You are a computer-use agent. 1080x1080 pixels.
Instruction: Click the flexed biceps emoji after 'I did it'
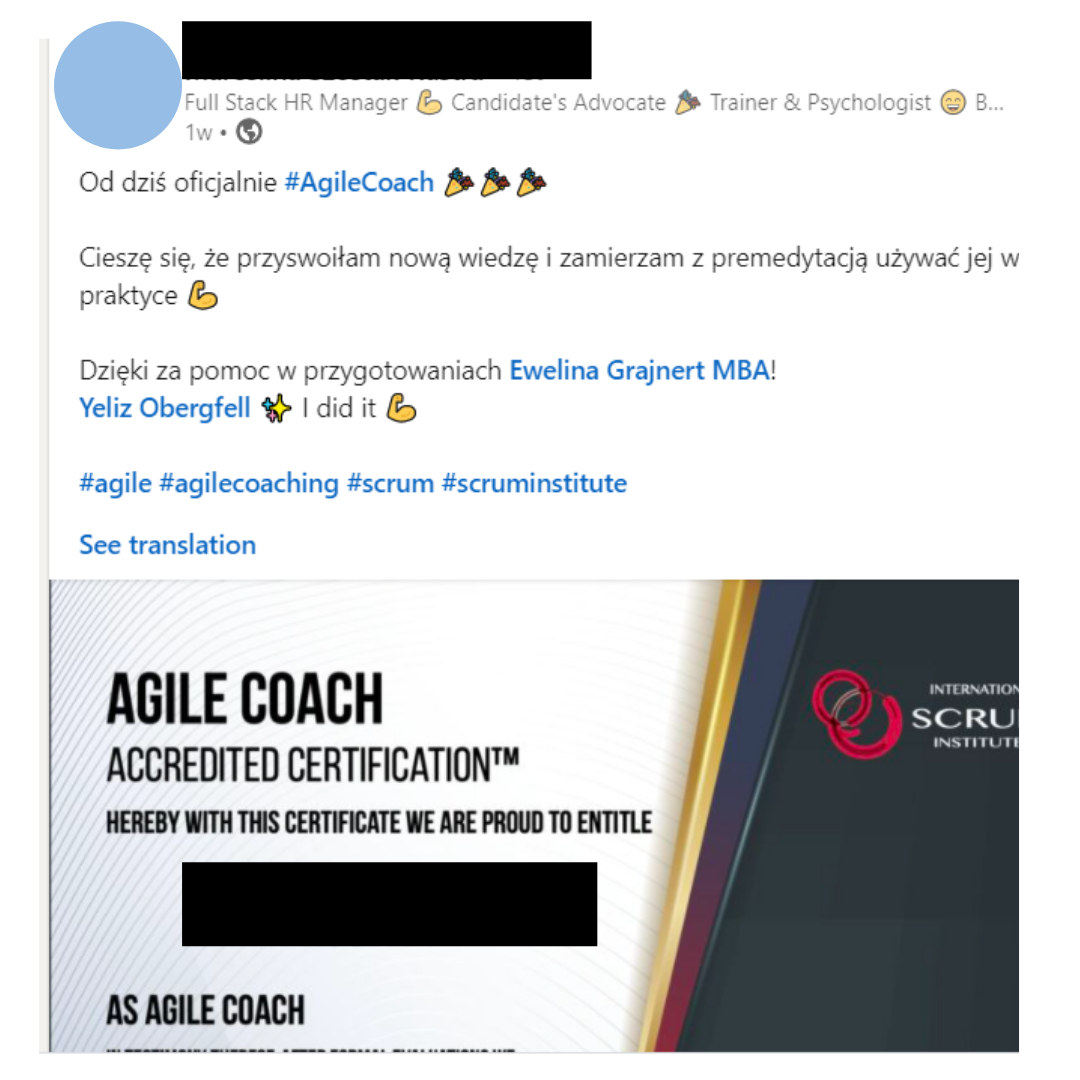pos(402,408)
